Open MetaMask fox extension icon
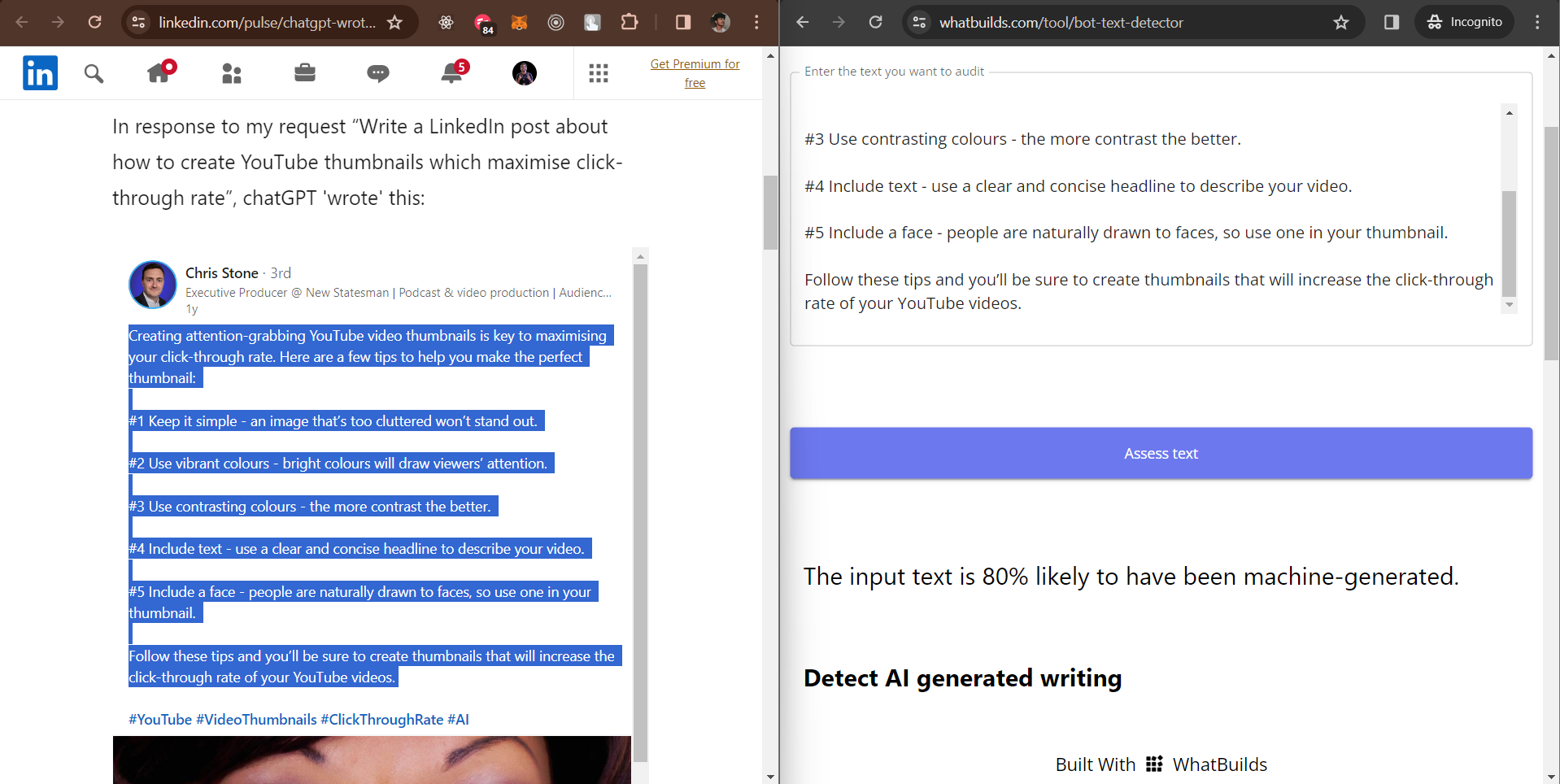 tap(519, 22)
